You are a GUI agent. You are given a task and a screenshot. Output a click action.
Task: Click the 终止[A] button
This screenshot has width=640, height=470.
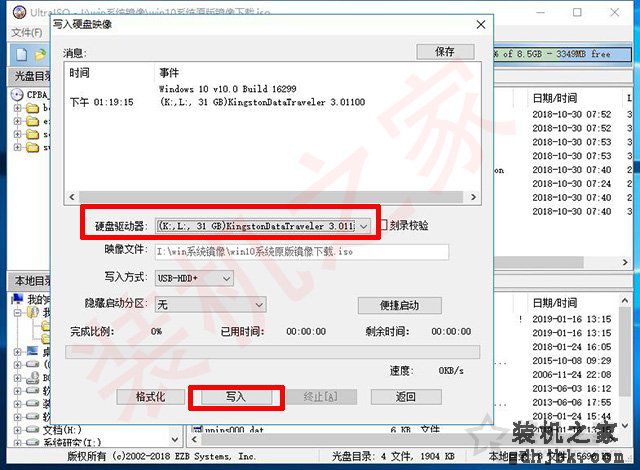[x=321, y=397]
